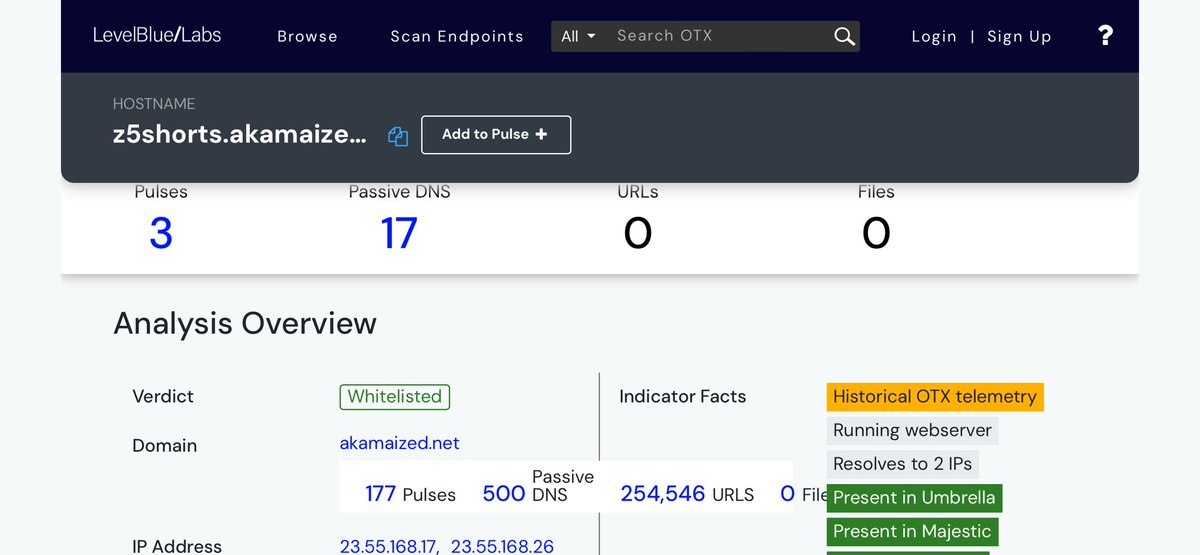Click the Login link
Image resolution: width=1200 pixels, height=555 pixels.
[x=934, y=36]
